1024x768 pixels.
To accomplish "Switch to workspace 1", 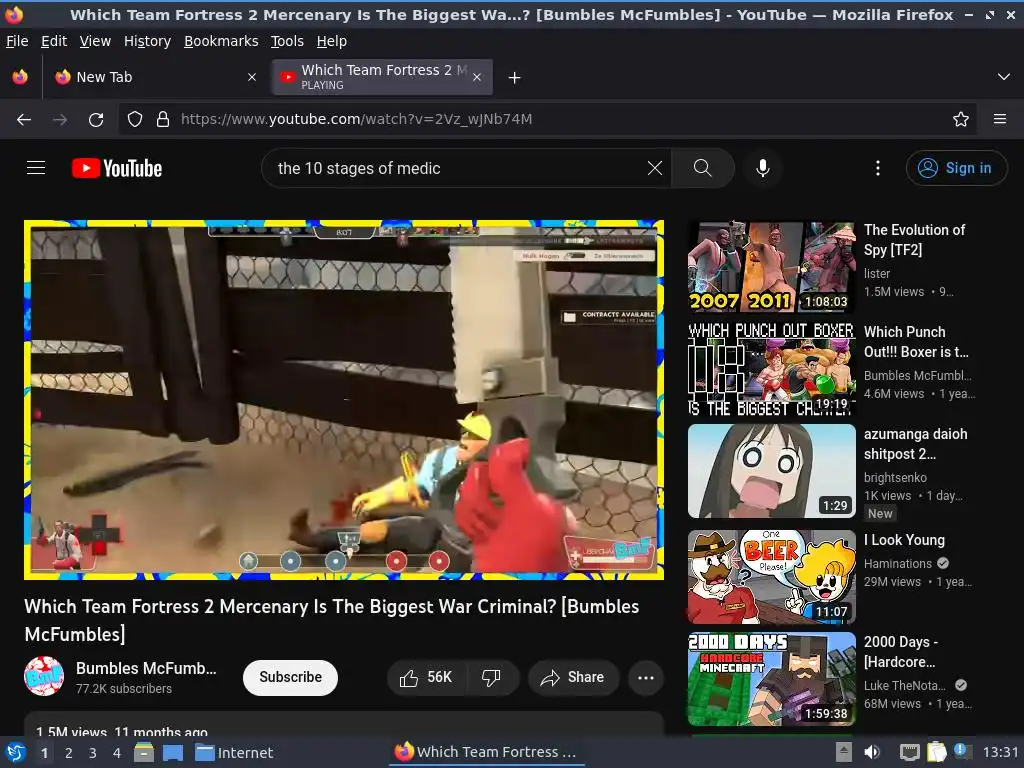I will (44, 753).
